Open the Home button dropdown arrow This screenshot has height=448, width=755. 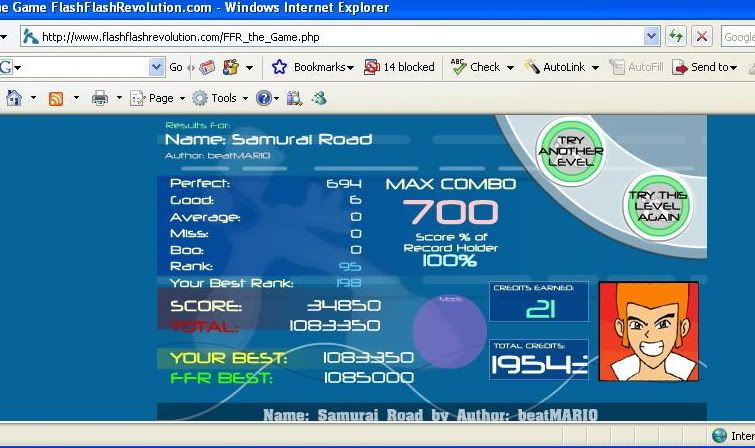(33, 98)
